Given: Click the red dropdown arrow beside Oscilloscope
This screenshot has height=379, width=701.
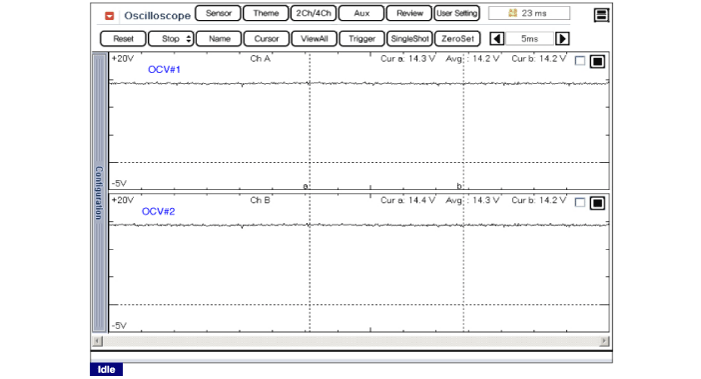Looking at the screenshot, I should (x=109, y=16).
